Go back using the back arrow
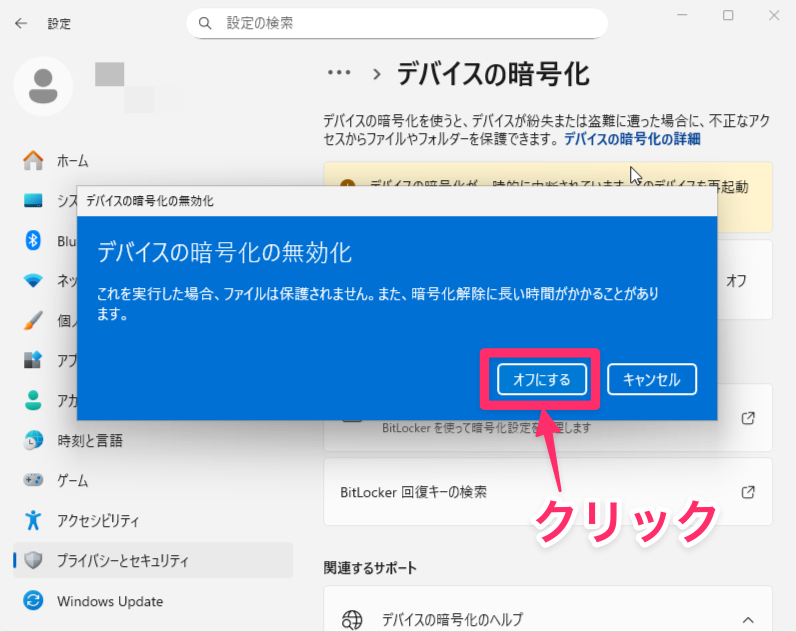The height and width of the screenshot is (632, 796). click(x=21, y=22)
